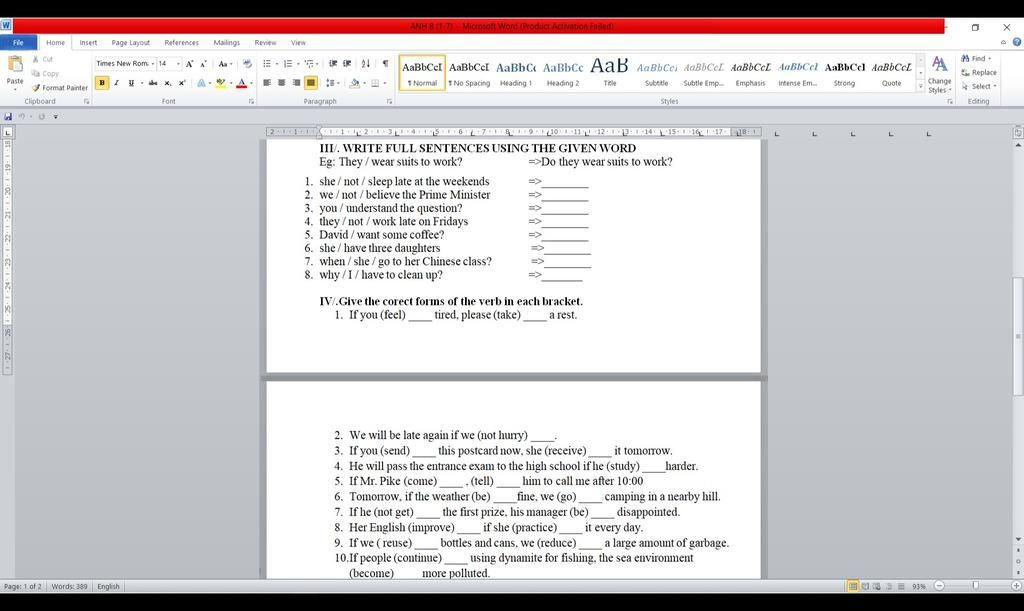
Task: Click the Word Help question icon
Action: click(x=1017, y=42)
